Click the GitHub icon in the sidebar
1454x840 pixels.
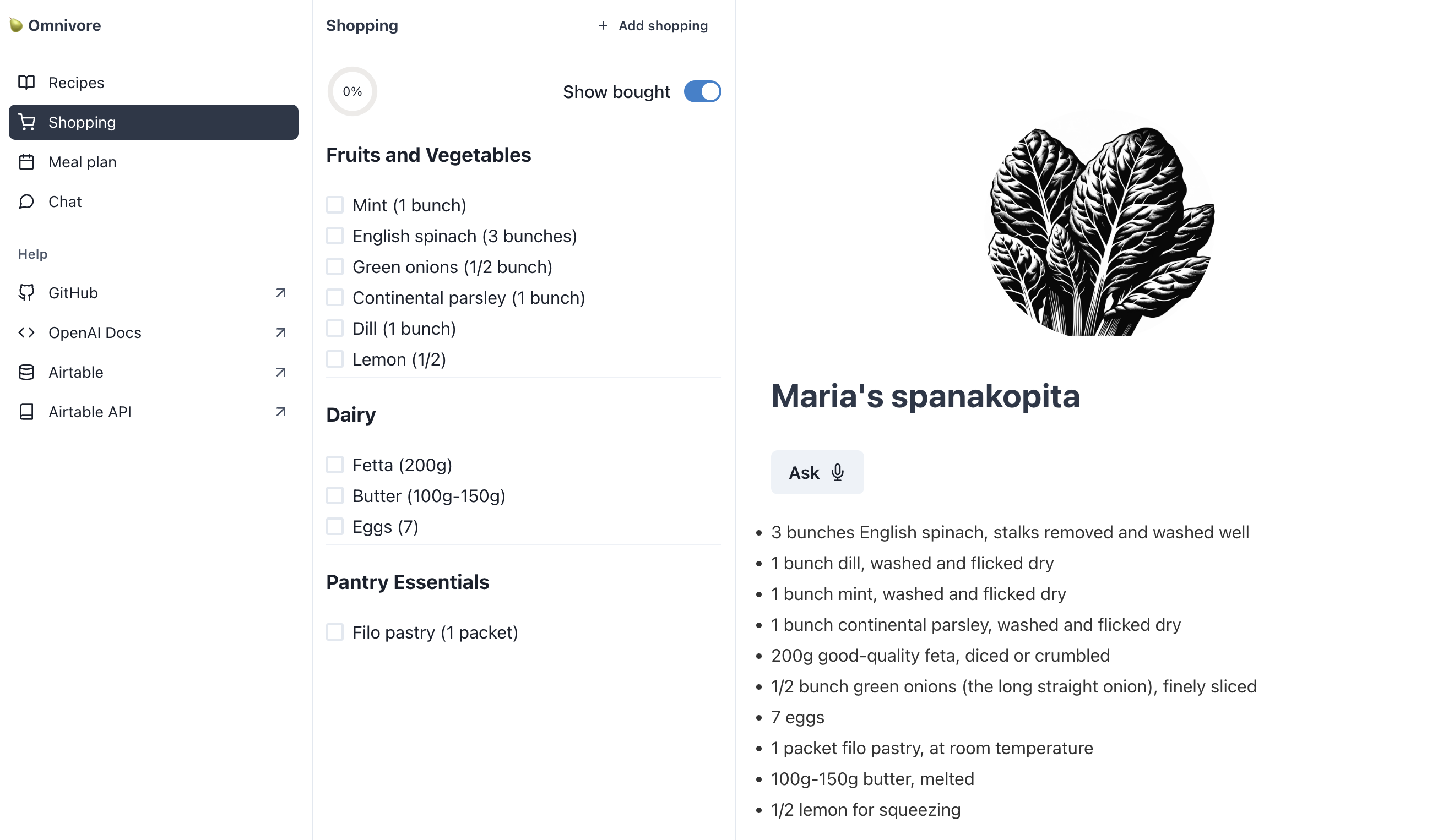click(26, 292)
